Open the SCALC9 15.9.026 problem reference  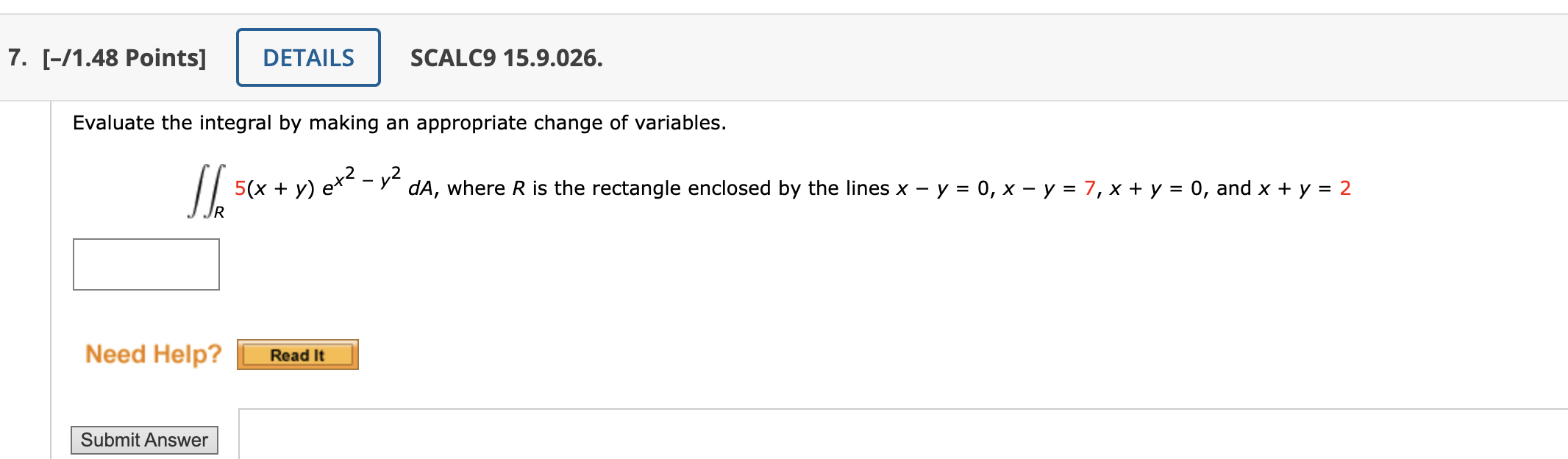(x=506, y=59)
